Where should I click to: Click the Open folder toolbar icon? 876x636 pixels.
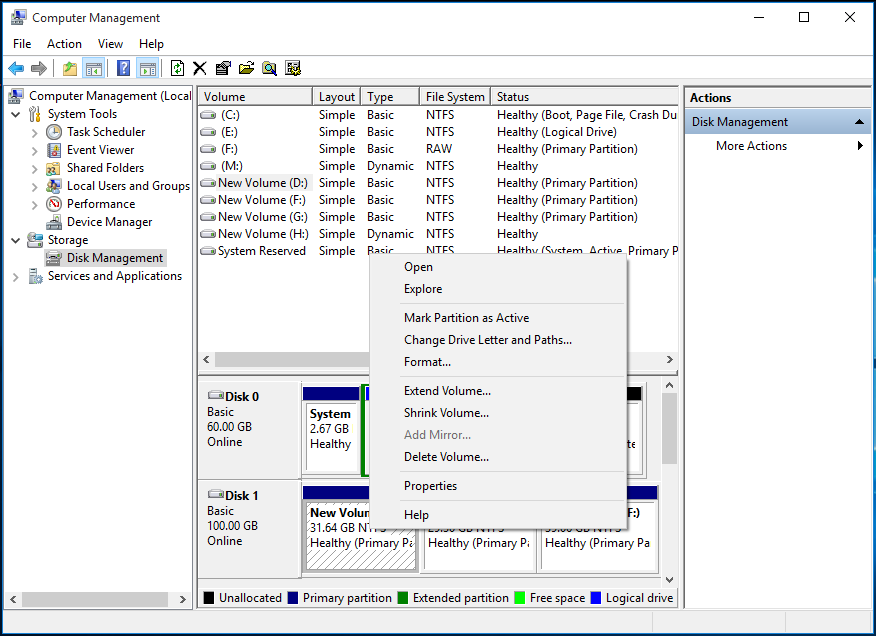click(x=246, y=69)
